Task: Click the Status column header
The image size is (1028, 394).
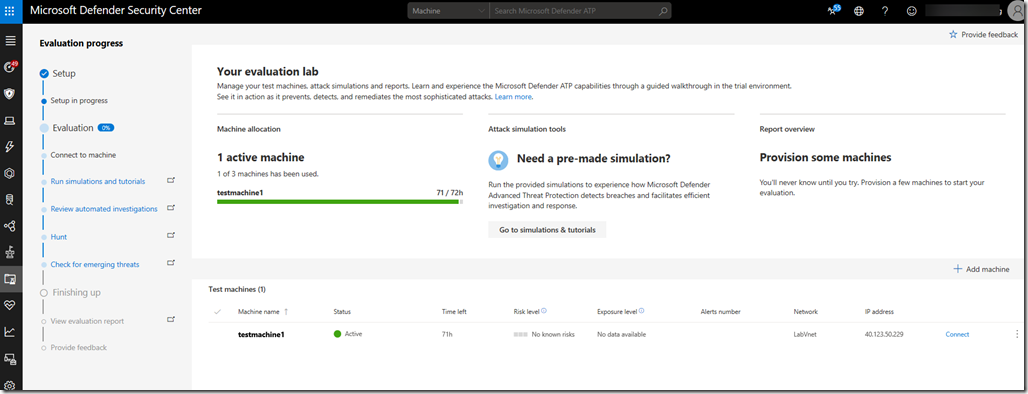Action: pos(342,311)
